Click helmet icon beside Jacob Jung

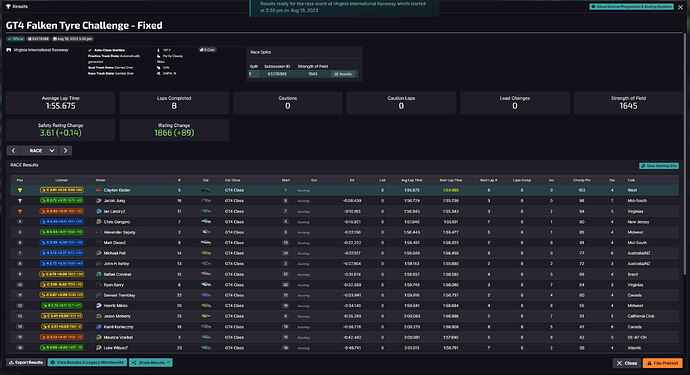tap(99, 201)
